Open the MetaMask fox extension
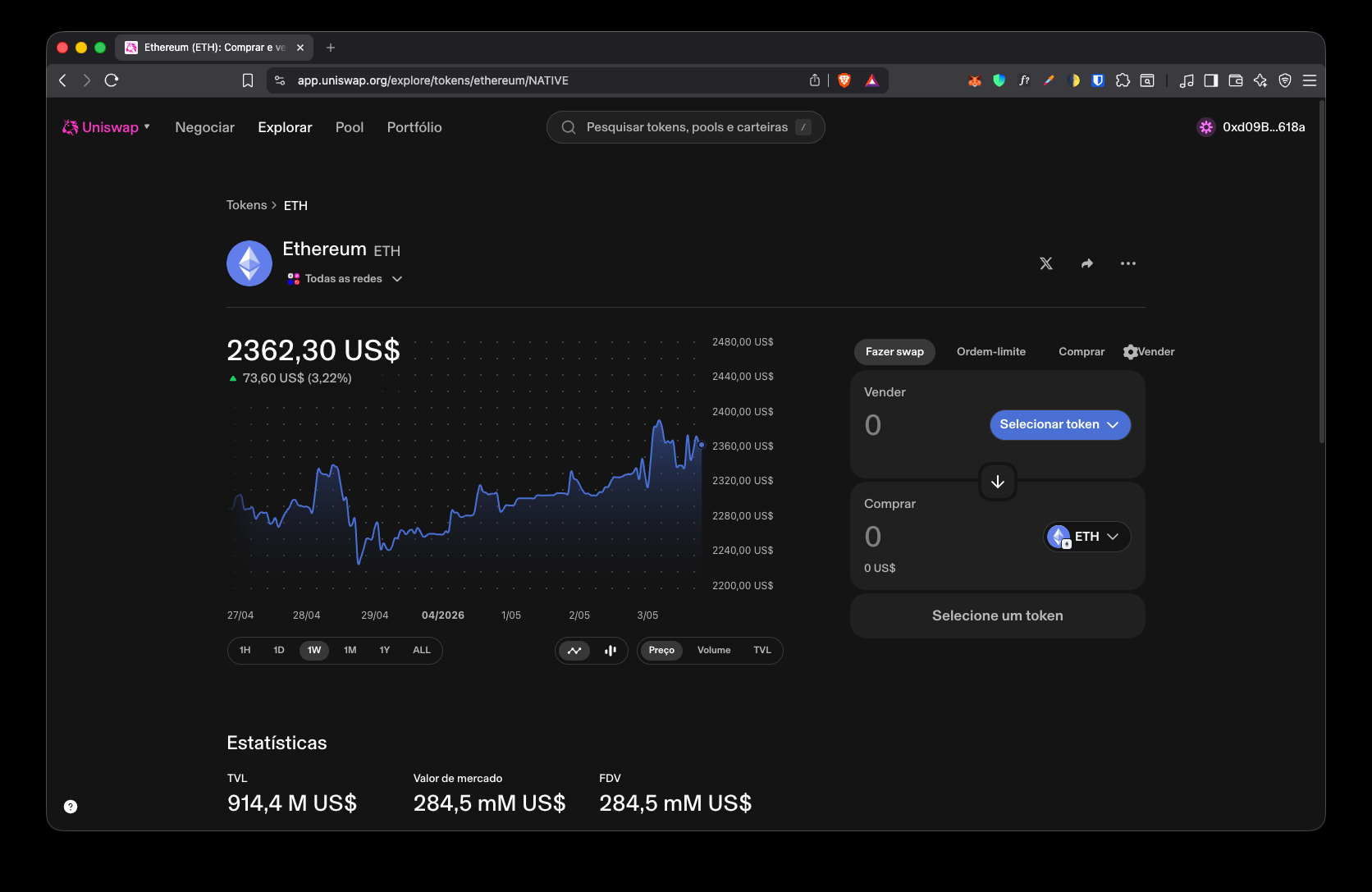 pyautogui.click(x=975, y=80)
